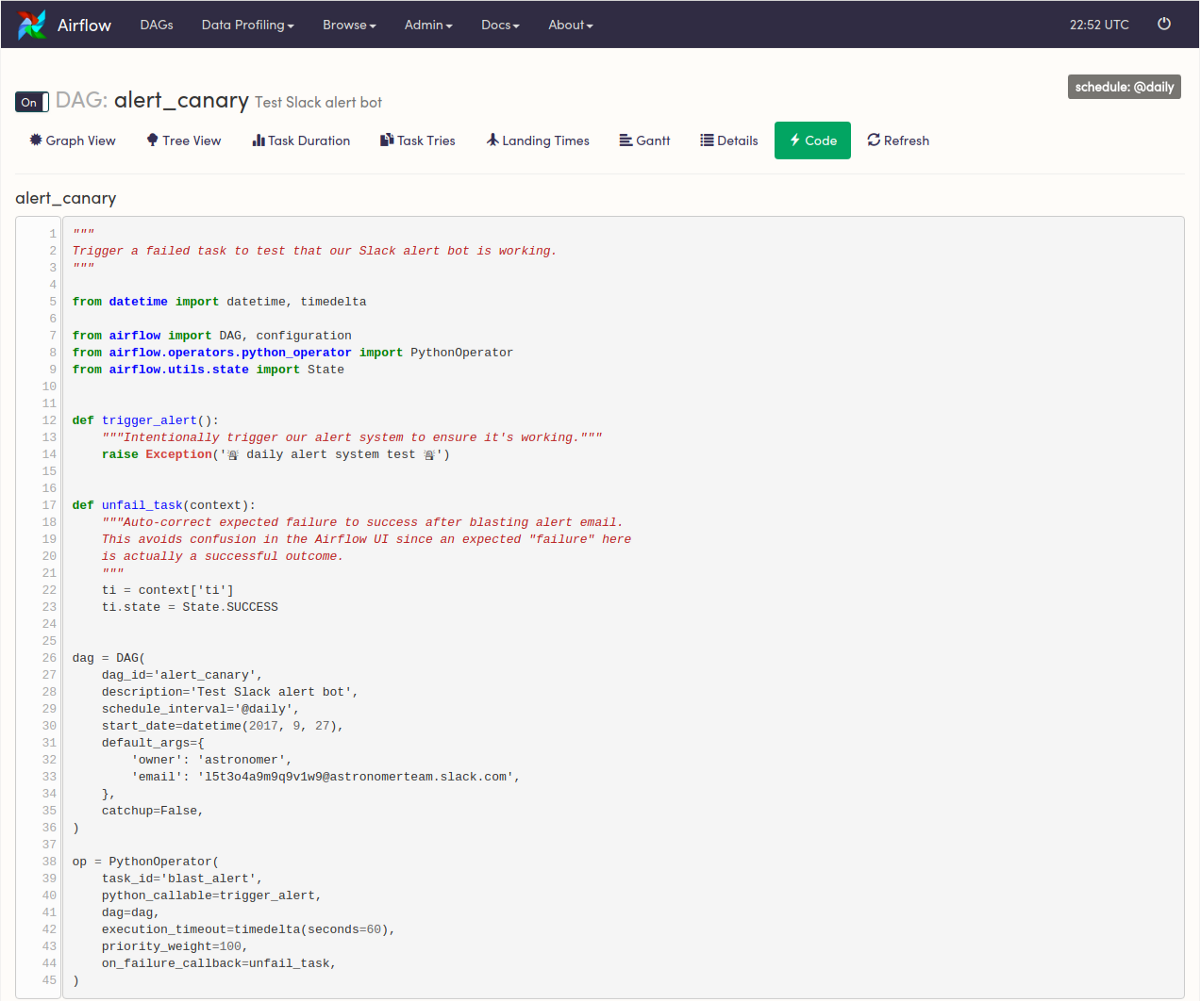The height and width of the screenshot is (1001, 1200).
Task: Click the python_callable=trigger_alert line
Action: pos(212,896)
